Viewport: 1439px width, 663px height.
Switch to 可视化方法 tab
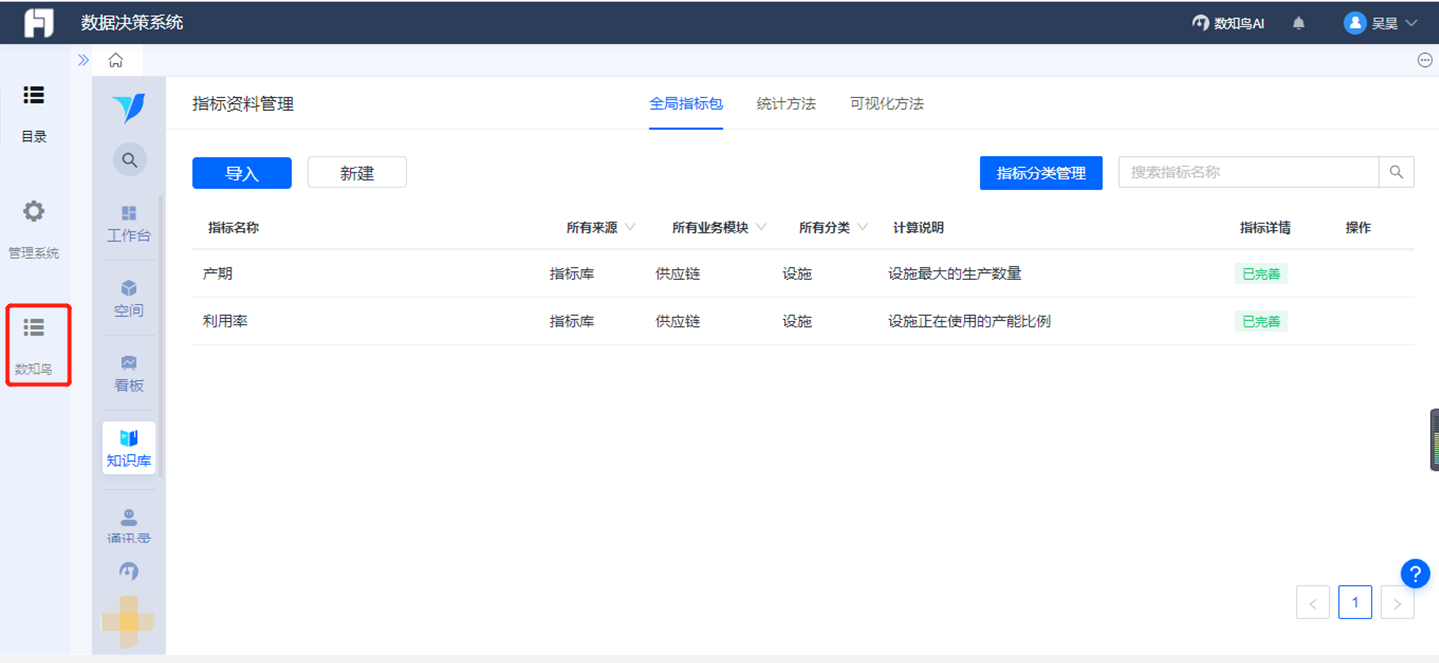(x=887, y=104)
